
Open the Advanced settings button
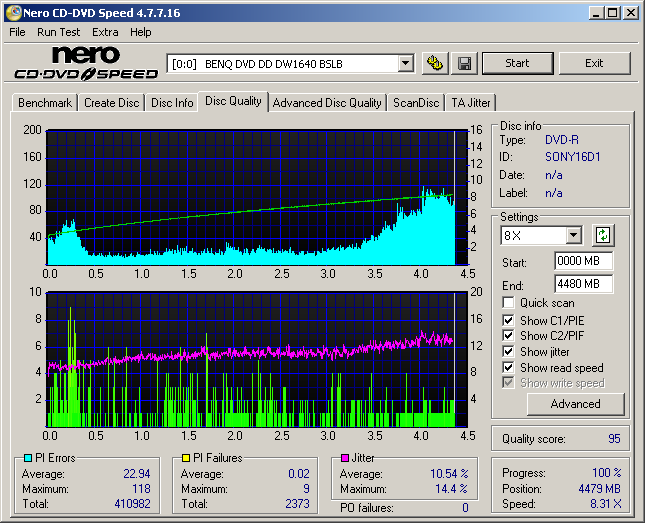575,404
